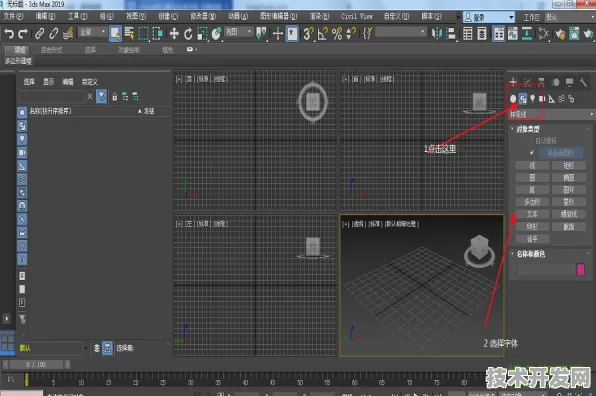Uncheck the Start New Shape checkbox
Image resolution: width=596 pixels, height=396 pixels.
(532, 153)
